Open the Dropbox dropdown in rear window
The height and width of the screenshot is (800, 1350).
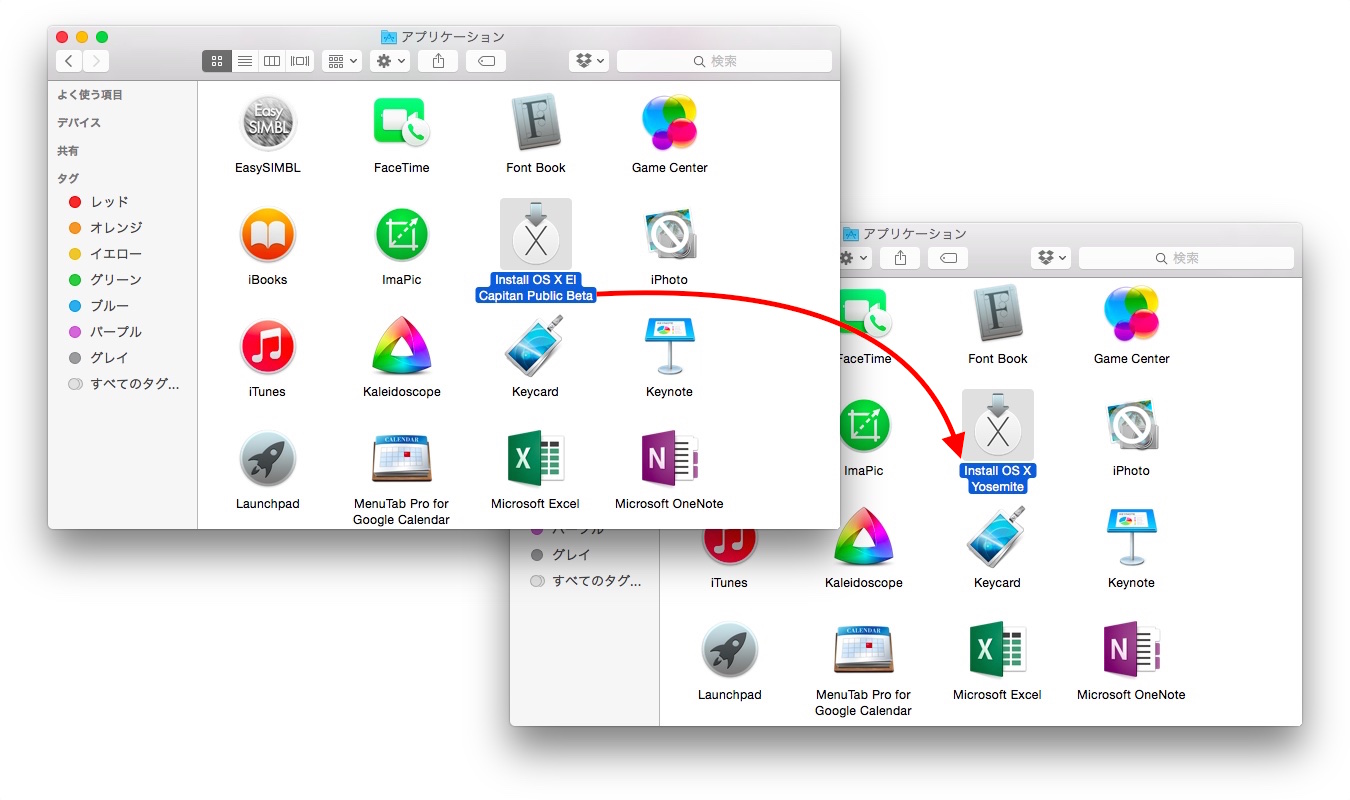[x=1050, y=258]
